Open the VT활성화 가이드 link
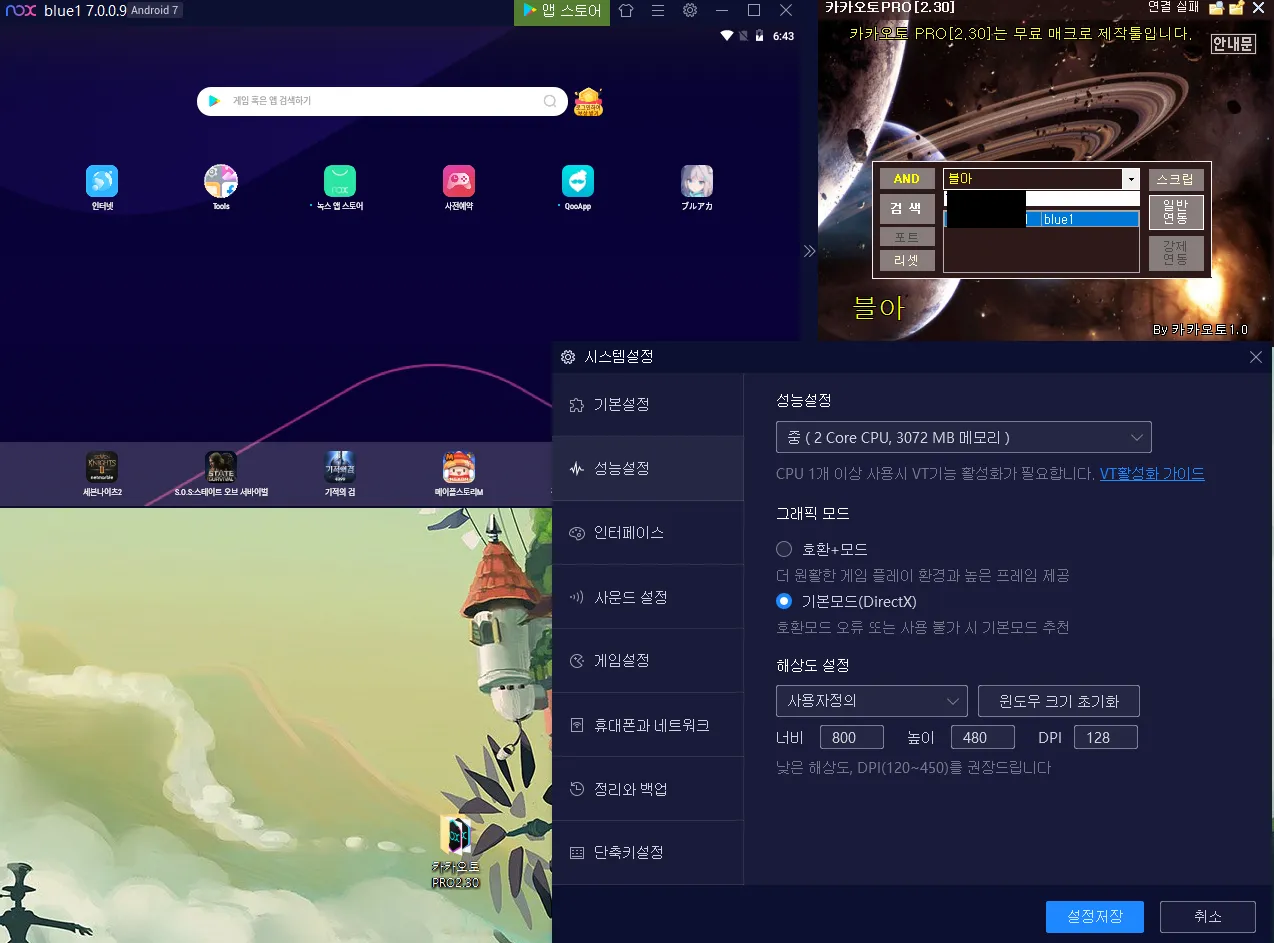This screenshot has width=1274, height=943. [x=1152, y=474]
